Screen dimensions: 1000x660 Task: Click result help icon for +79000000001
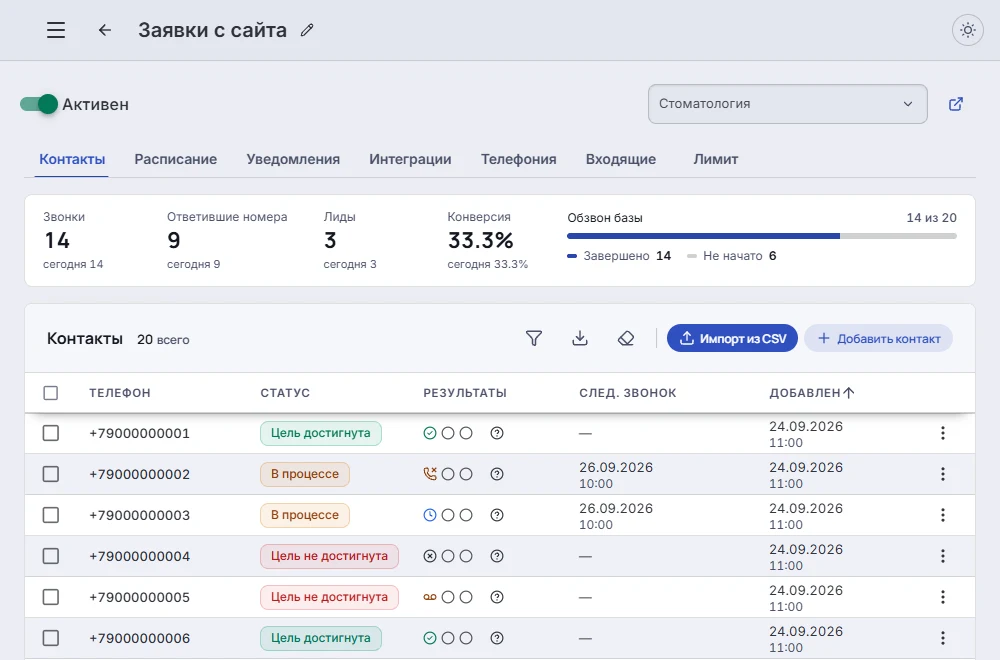(497, 433)
